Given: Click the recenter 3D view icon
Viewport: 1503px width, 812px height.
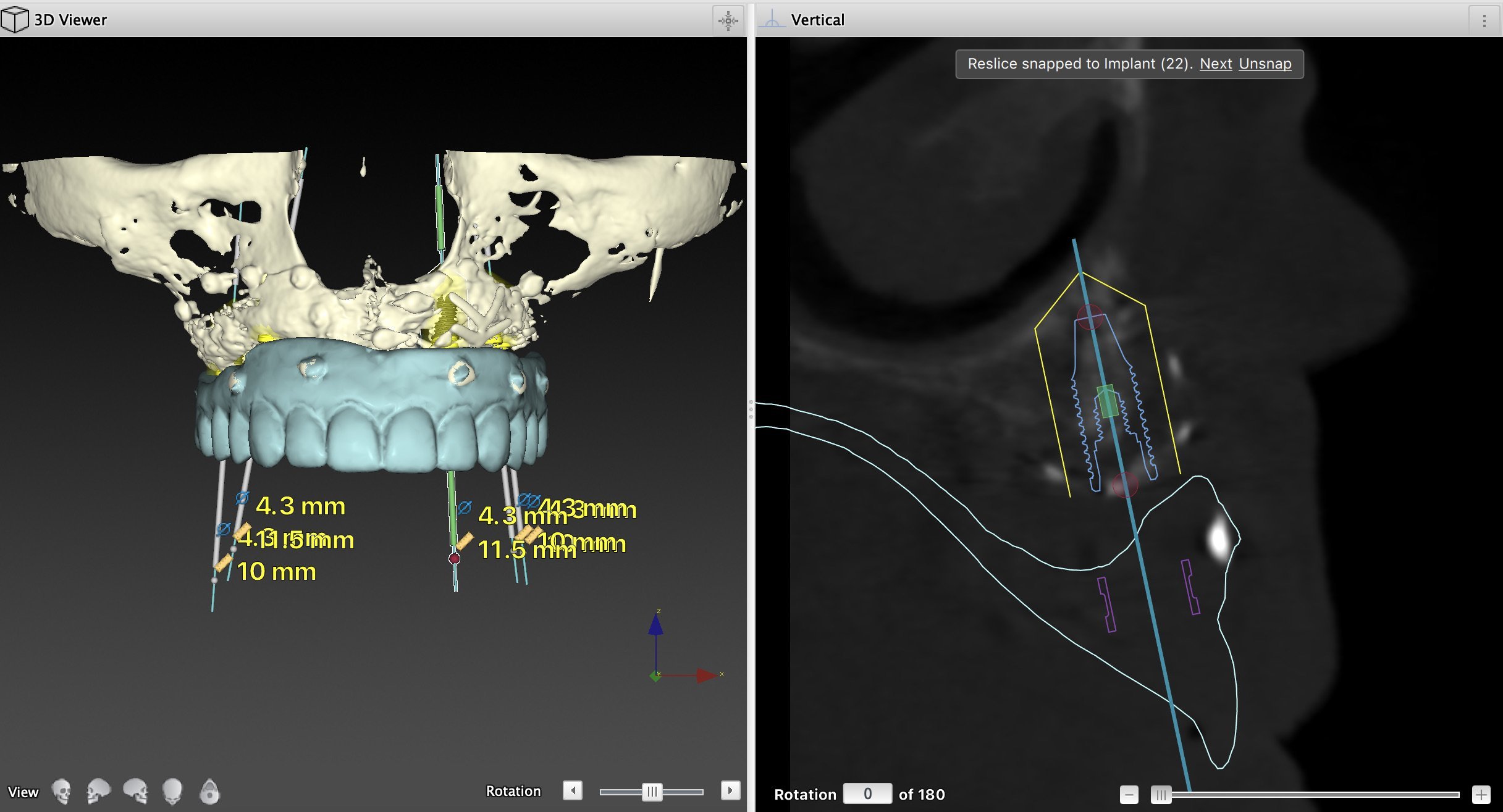Looking at the screenshot, I should (x=728, y=20).
